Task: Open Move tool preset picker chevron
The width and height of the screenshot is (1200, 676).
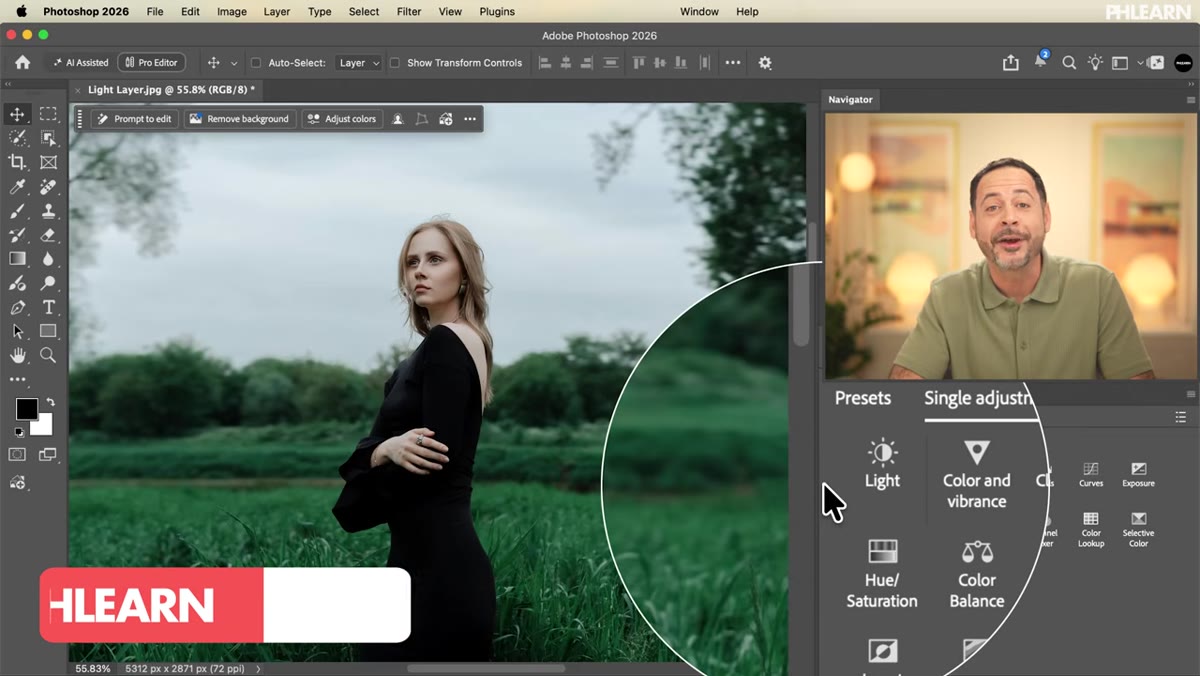Action: (234, 63)
